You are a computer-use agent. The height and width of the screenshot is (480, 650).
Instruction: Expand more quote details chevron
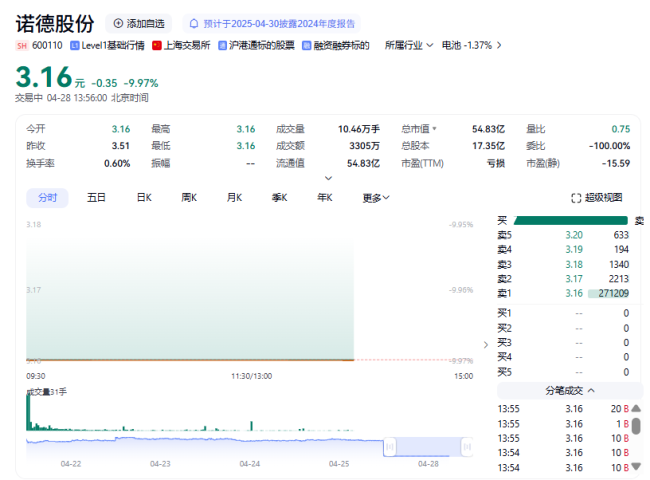[x=328, y=178]
